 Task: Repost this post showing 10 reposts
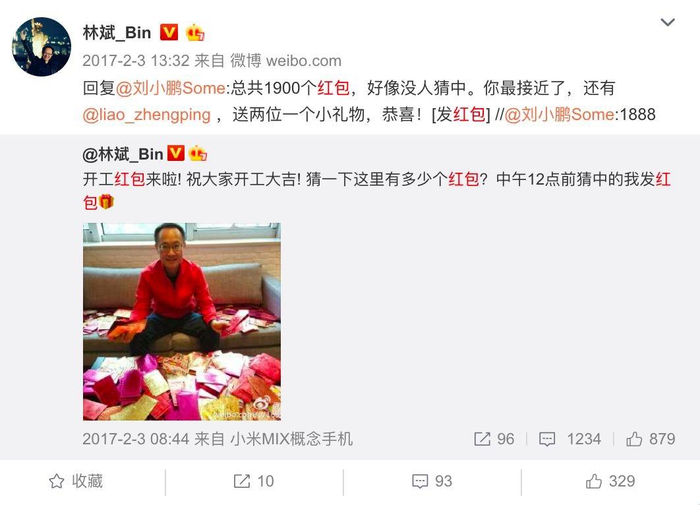[x=254, y=481]
